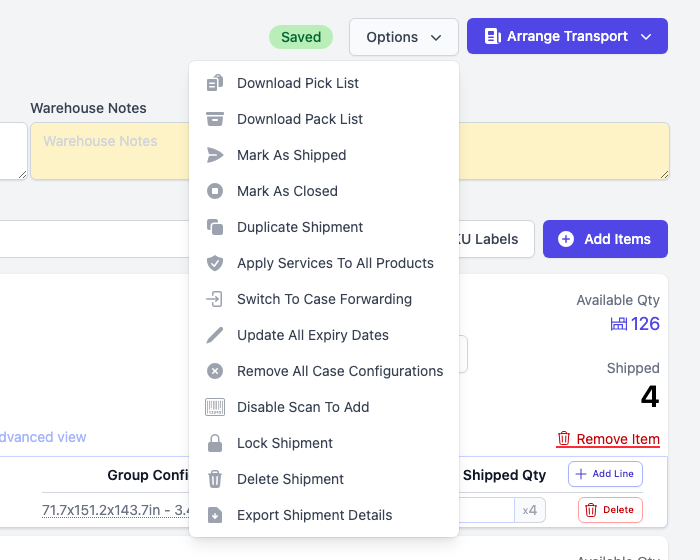700x560 pixels.
Task: Click the Download Pick List document icon
Action: tap(215, 83)
